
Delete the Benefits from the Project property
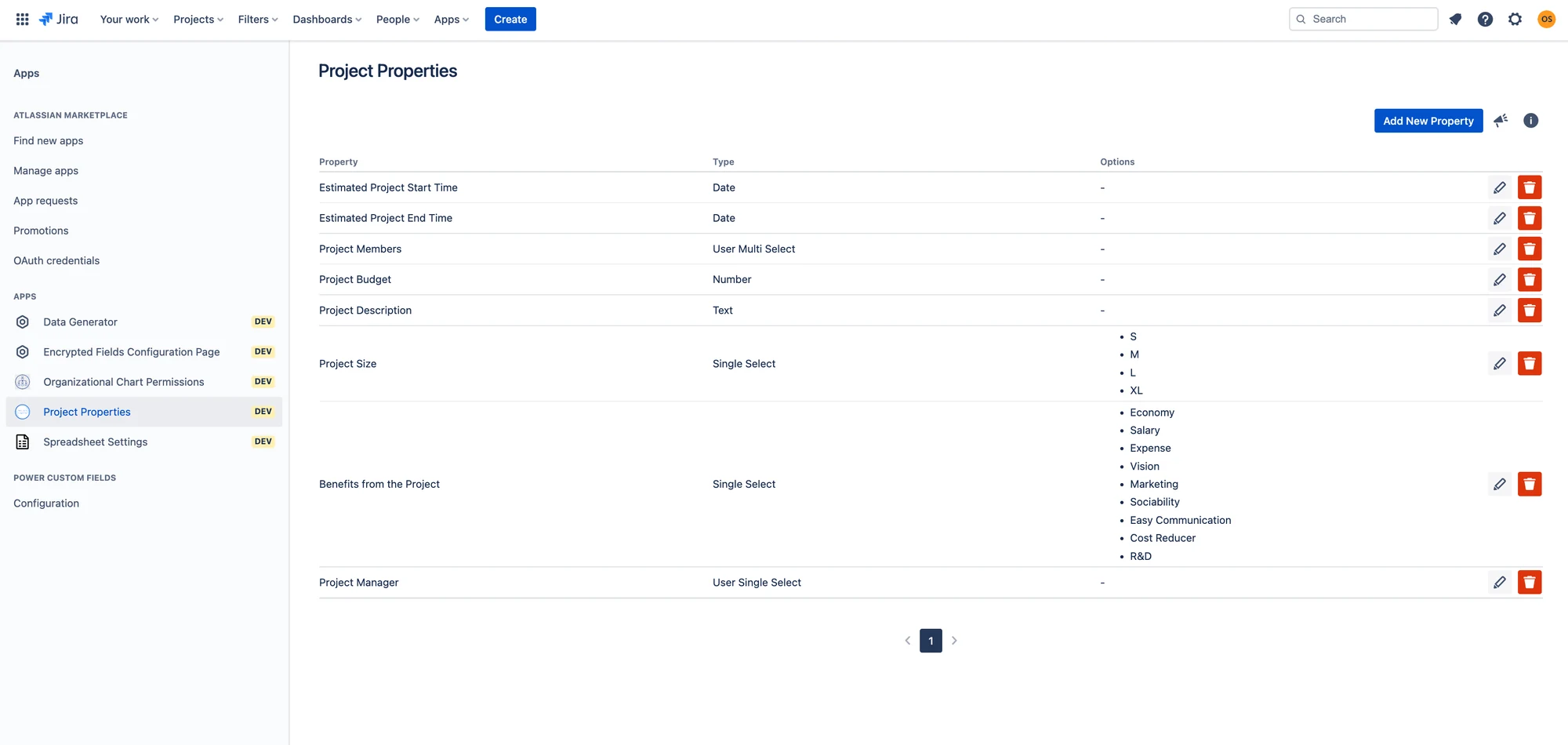(x=1530, y=484)
